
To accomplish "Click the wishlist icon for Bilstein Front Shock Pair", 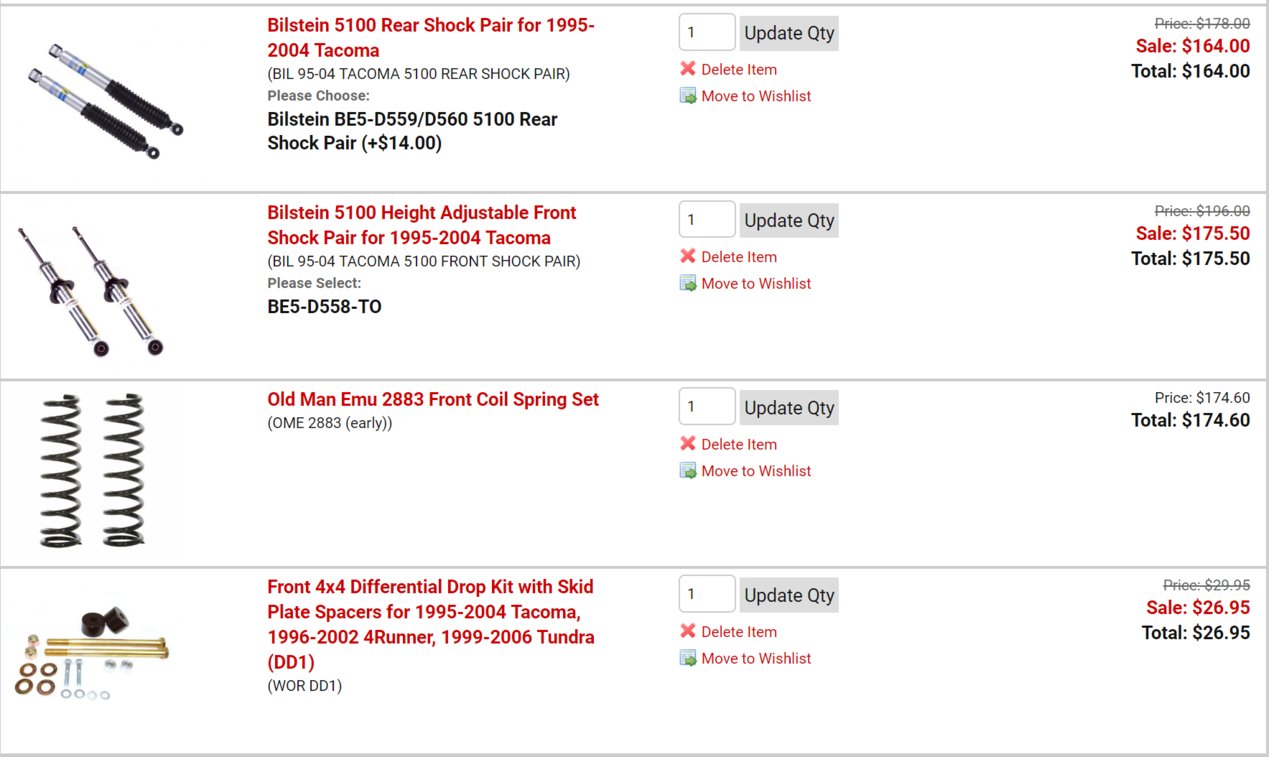I will click(x=688, y=283).
